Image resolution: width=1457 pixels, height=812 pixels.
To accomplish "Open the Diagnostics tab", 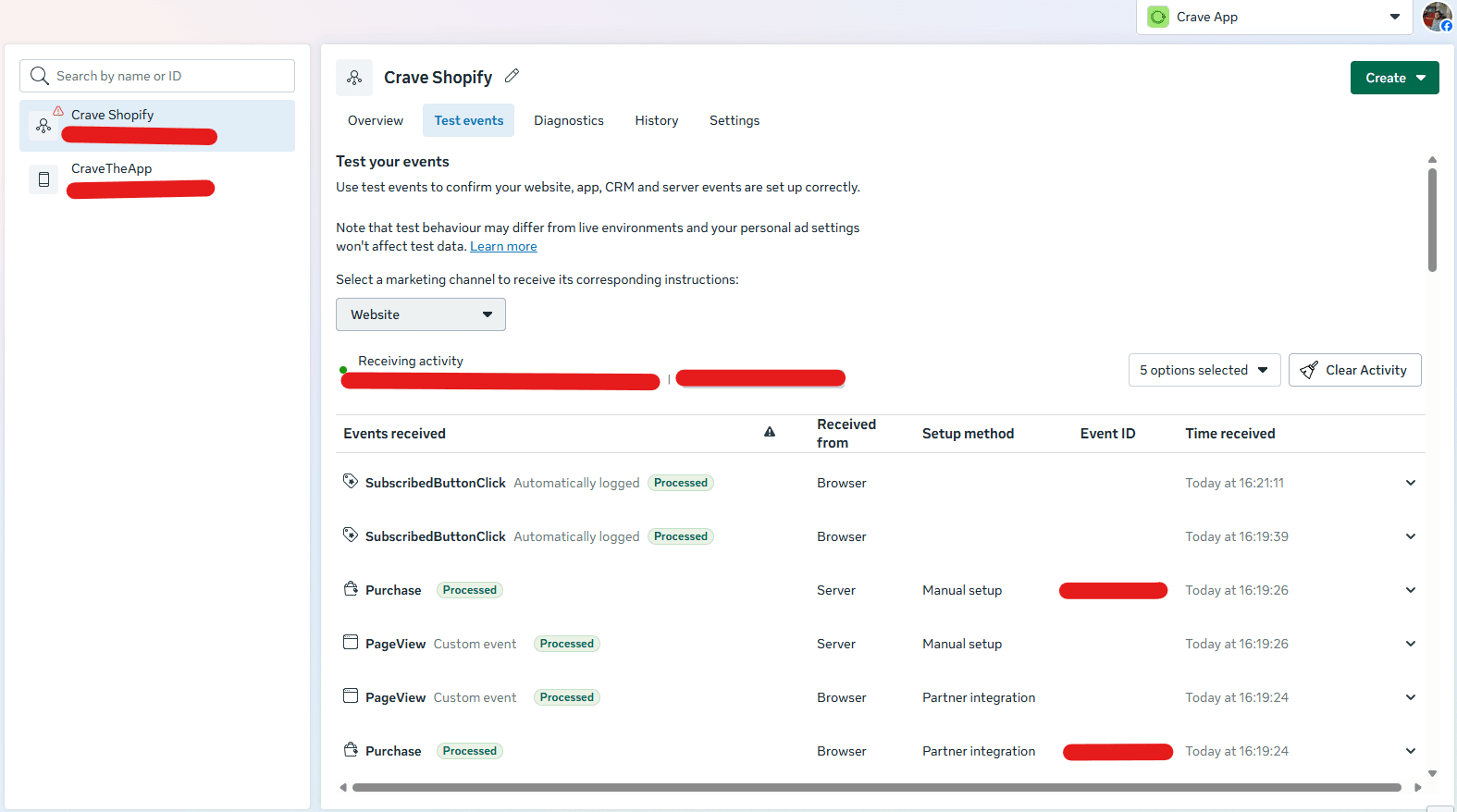I will pos(569,120).
